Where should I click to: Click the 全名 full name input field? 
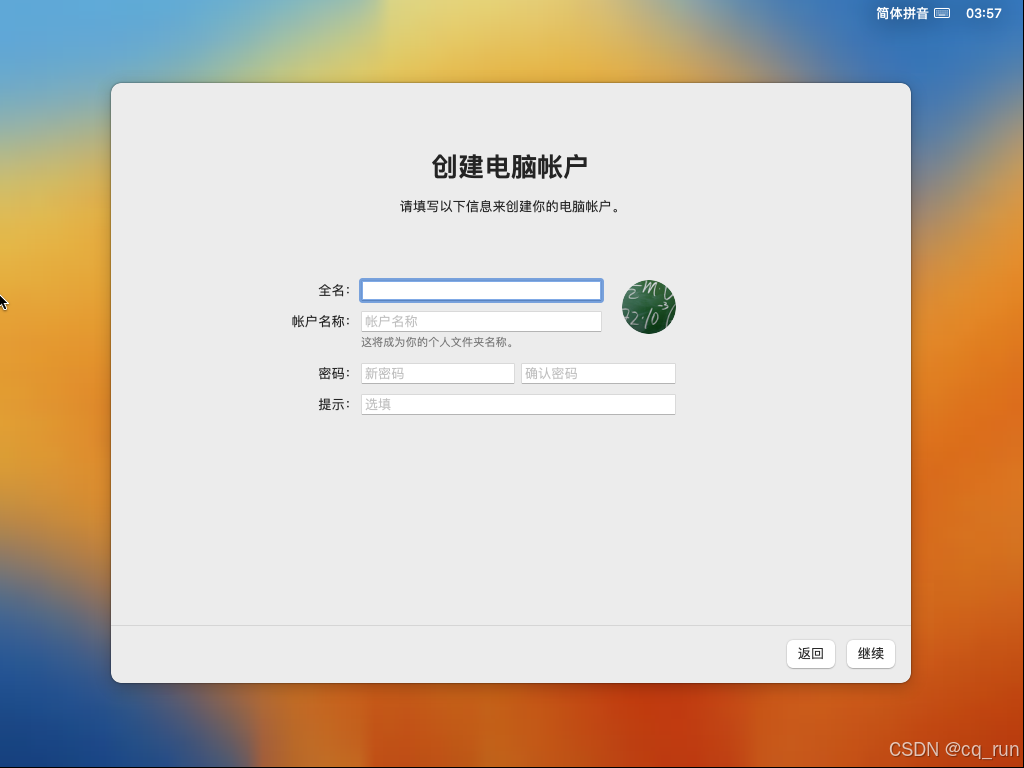tap(481, 291)
